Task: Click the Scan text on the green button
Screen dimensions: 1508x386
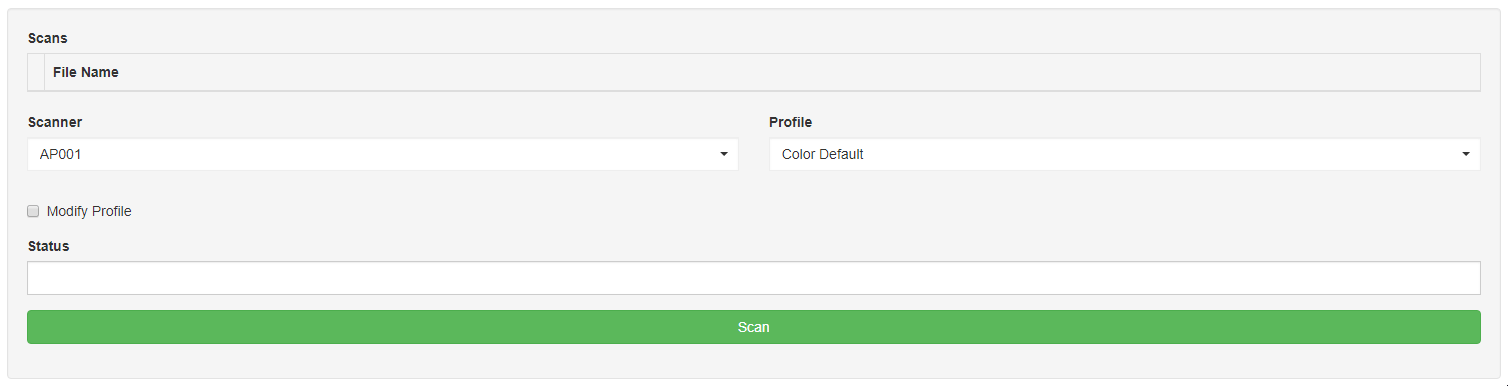Action: click(753, 327)
